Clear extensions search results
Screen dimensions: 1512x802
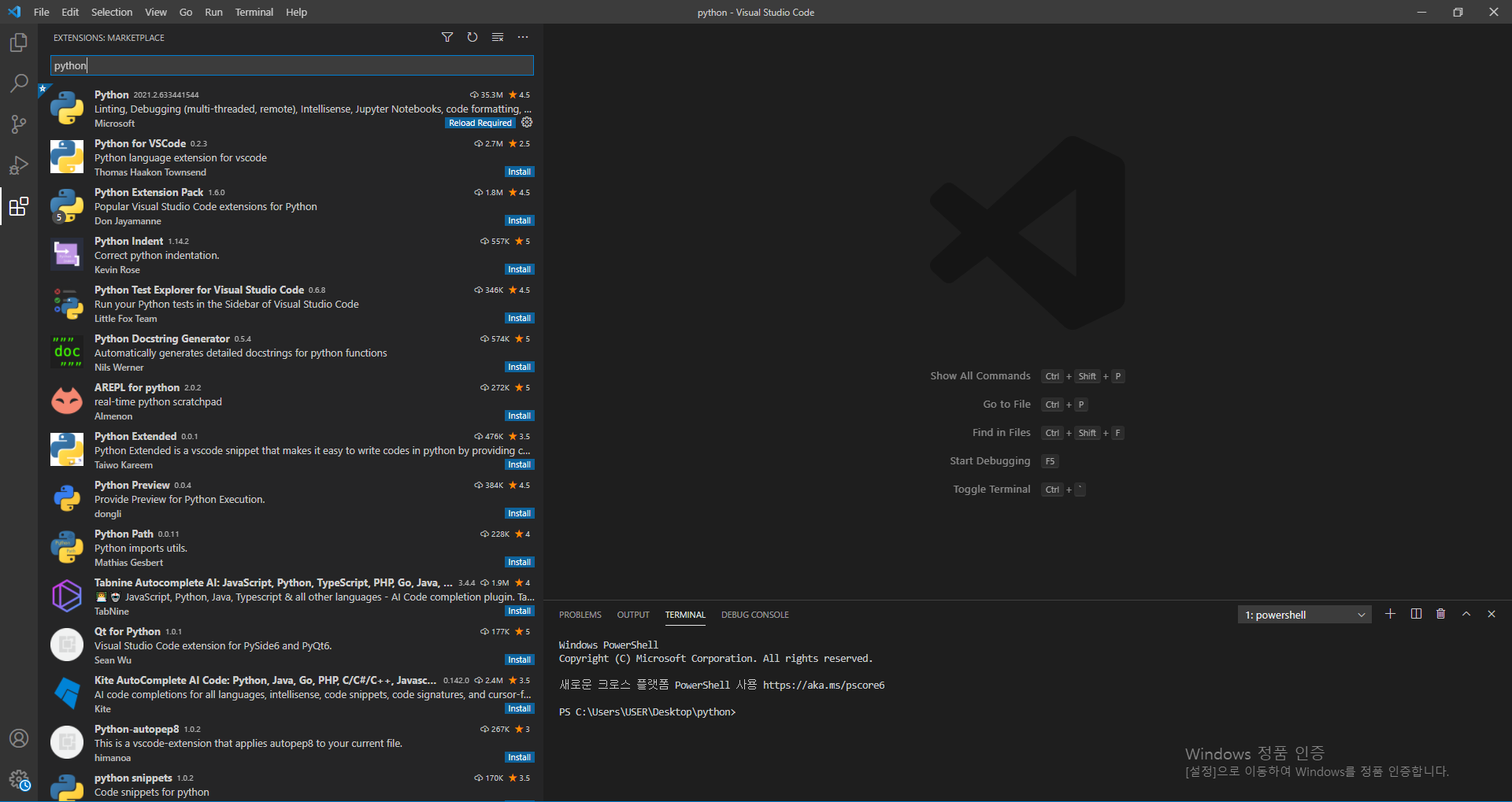(x=498, y=37)
